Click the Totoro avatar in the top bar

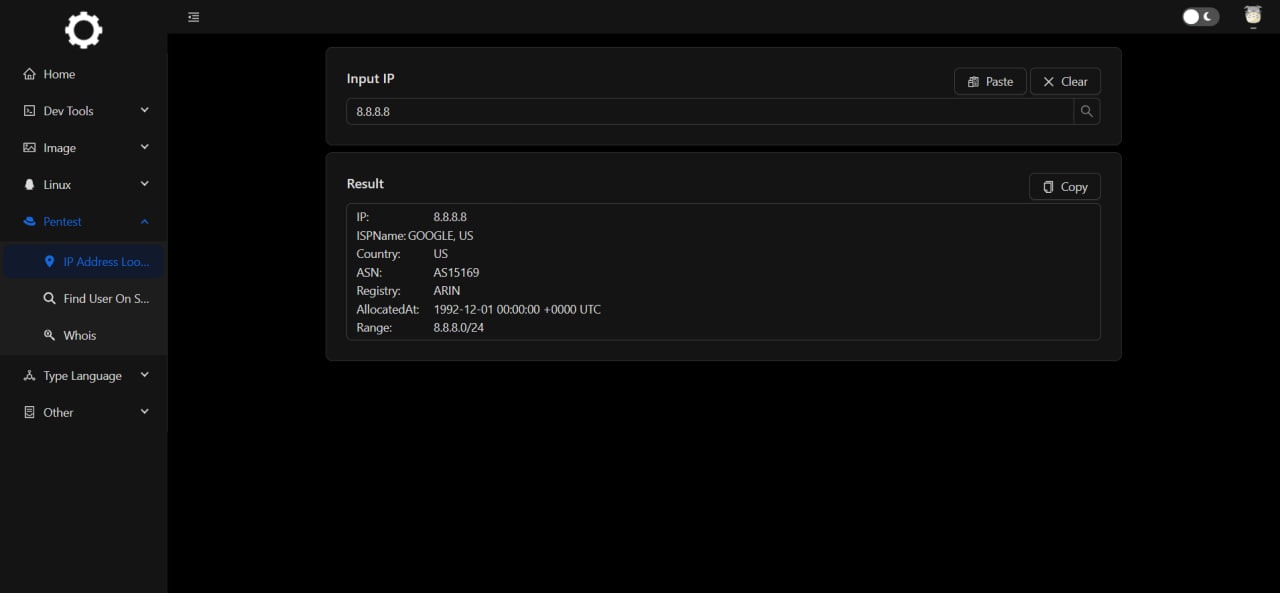[1252, 16]
